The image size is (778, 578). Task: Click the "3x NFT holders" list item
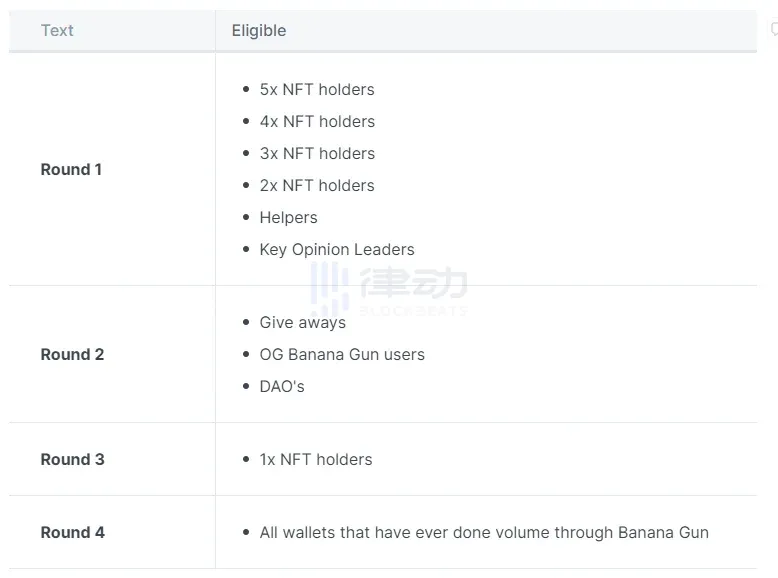tap(317, 153)
